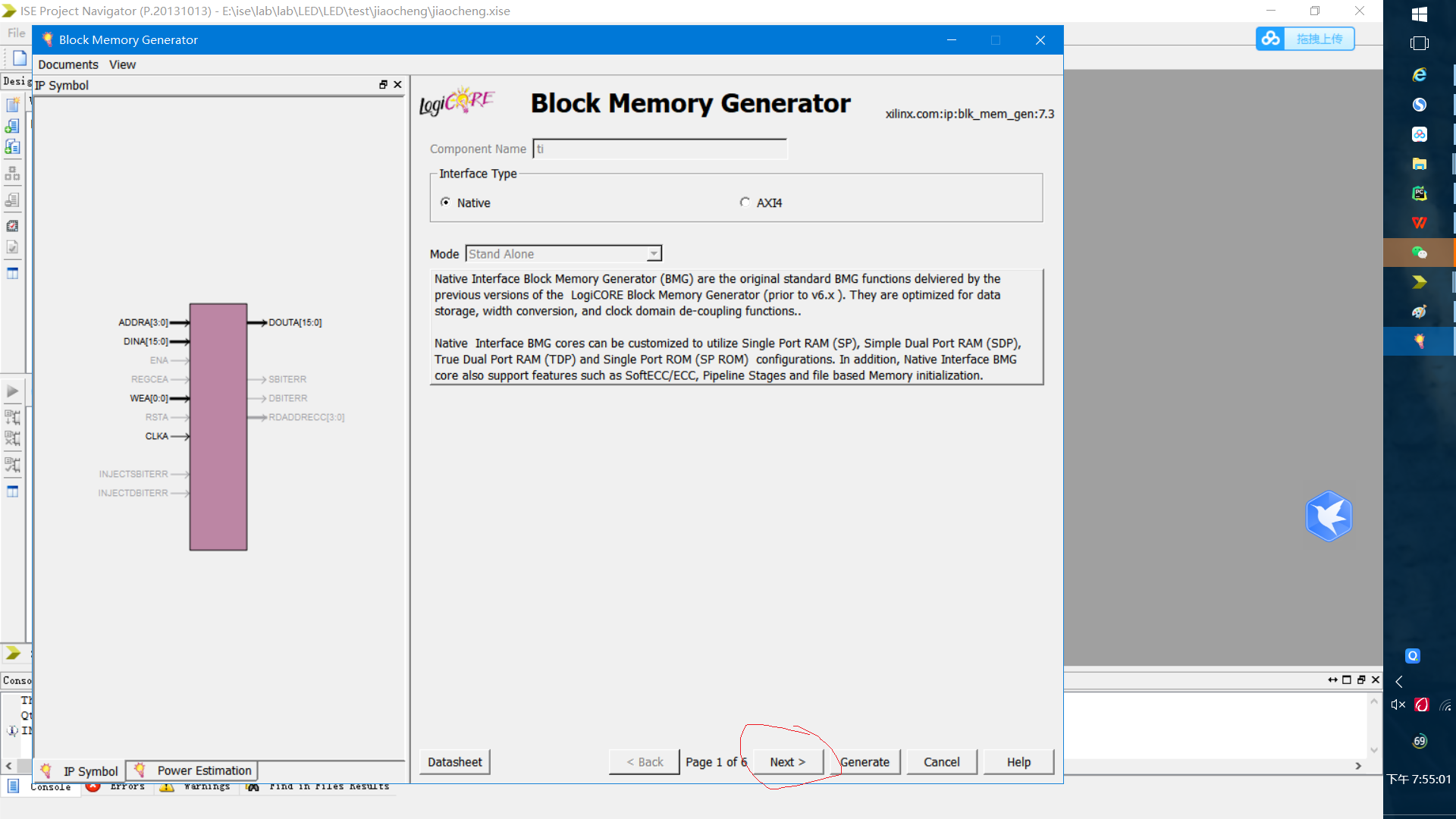The image size is (1456, 819).
Task: Click the Next button
Action: point(787,762)
